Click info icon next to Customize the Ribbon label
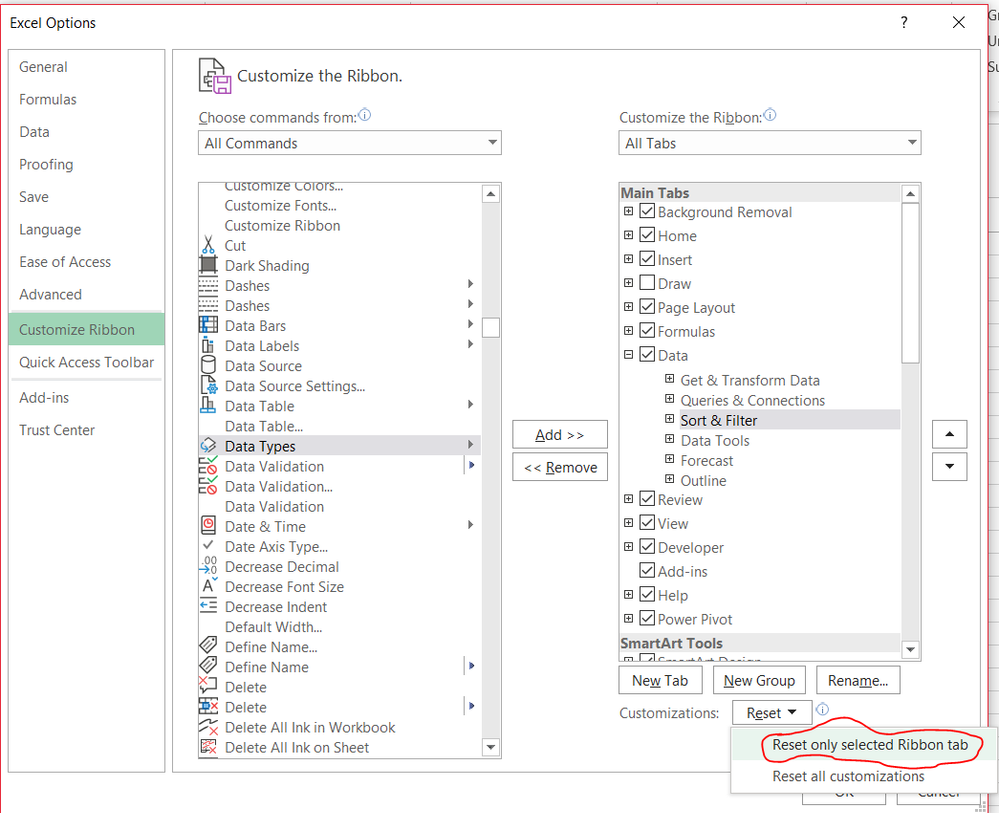Screen dimensions: 999x813 click(x=770, y=115)
